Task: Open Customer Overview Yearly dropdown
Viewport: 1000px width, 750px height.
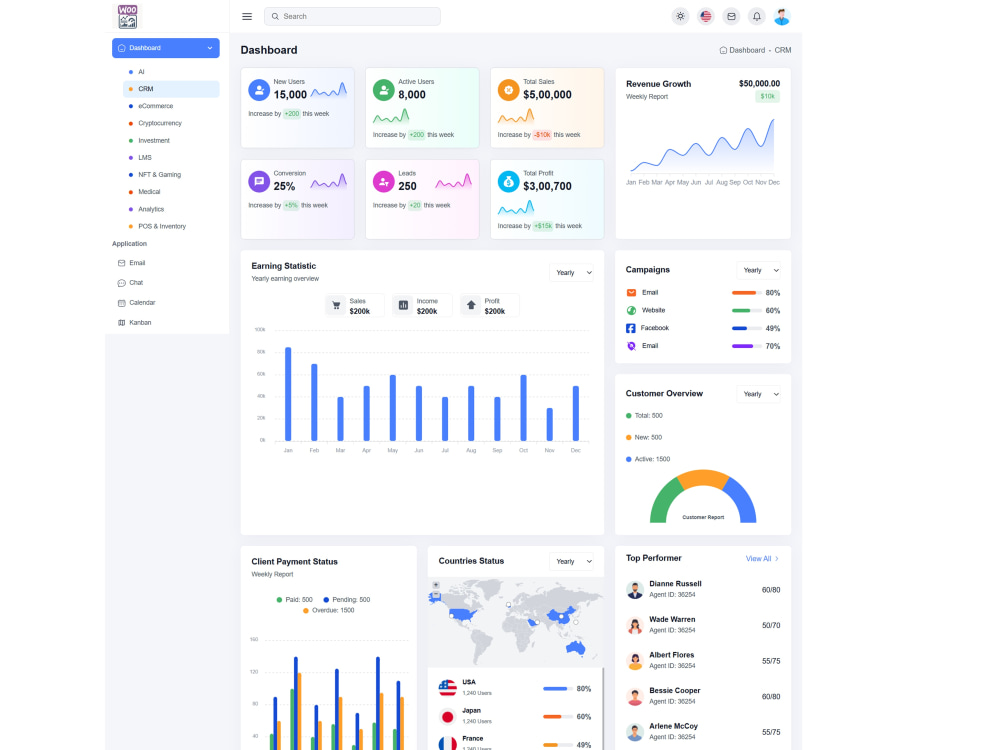Action: point(758,394)
